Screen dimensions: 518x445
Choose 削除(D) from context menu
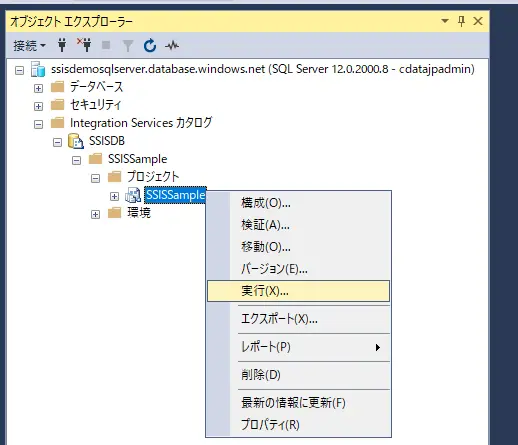(298, 375)
